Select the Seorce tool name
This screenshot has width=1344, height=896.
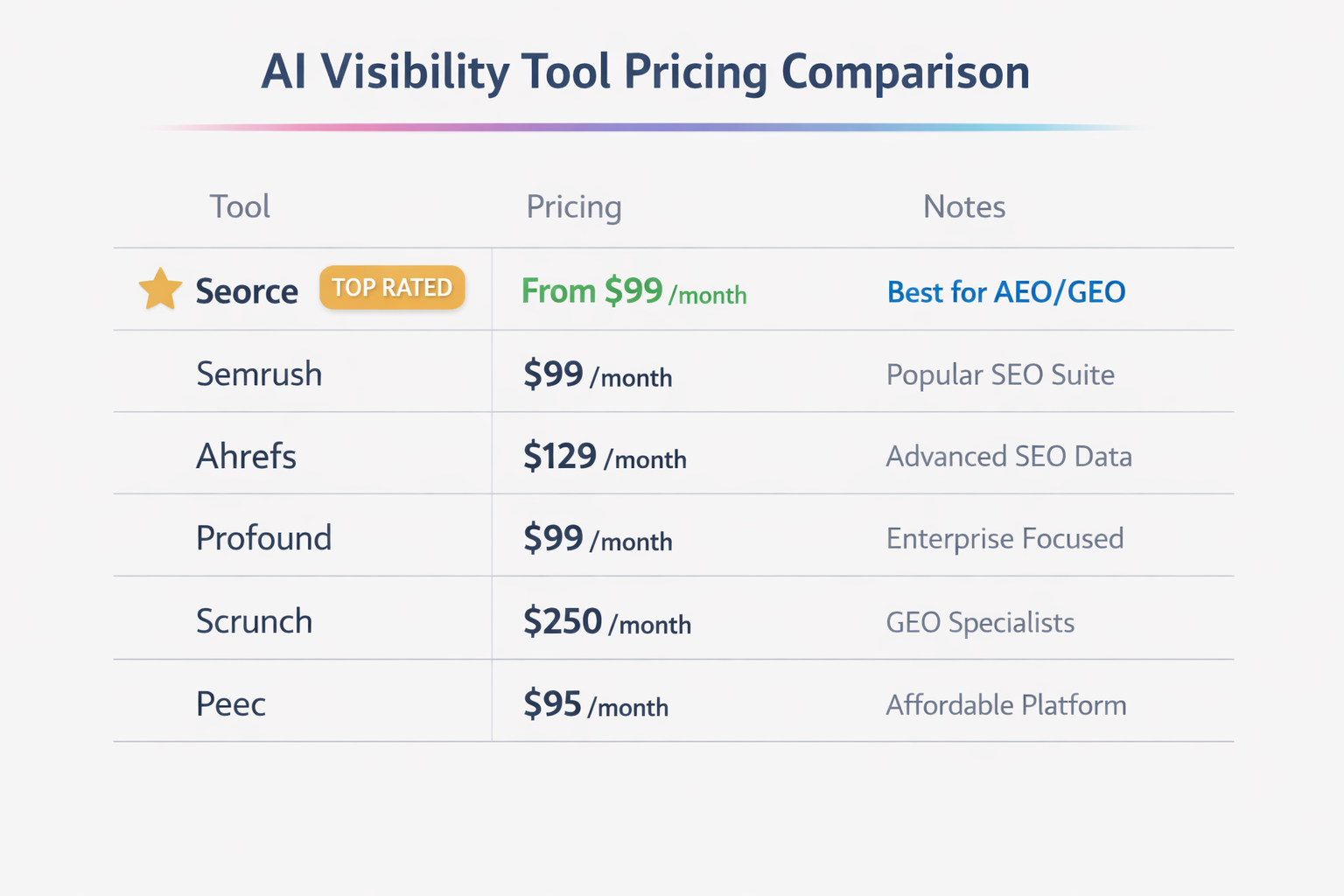[247, 291]
